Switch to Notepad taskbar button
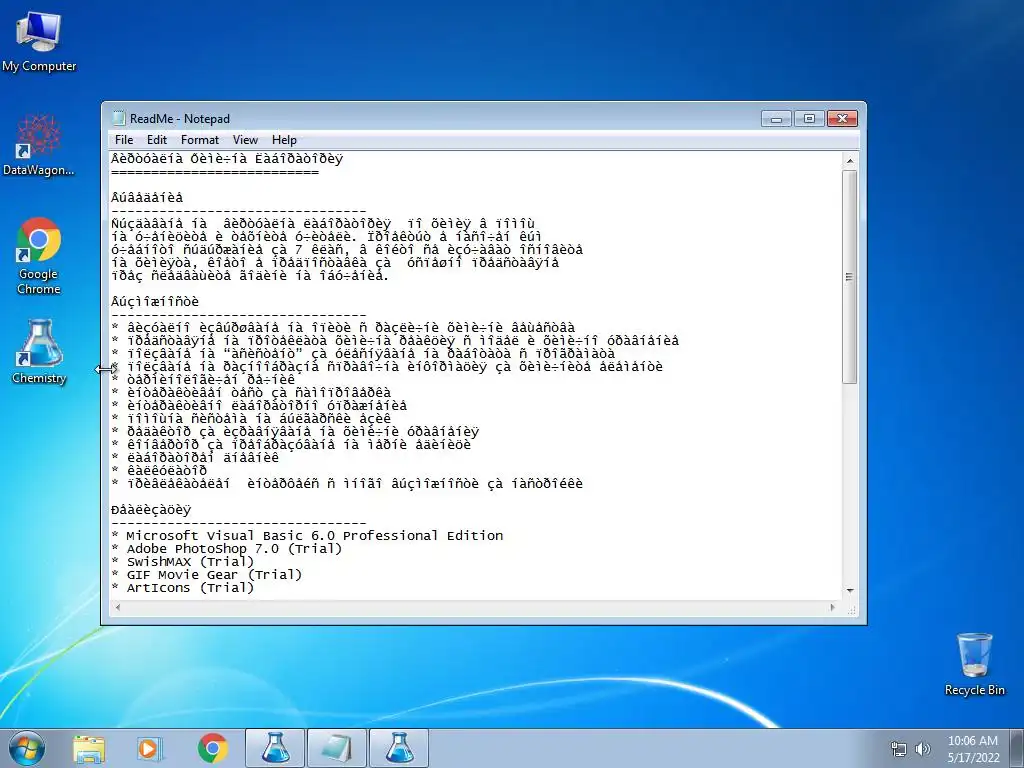 click(x=337, y=748)
